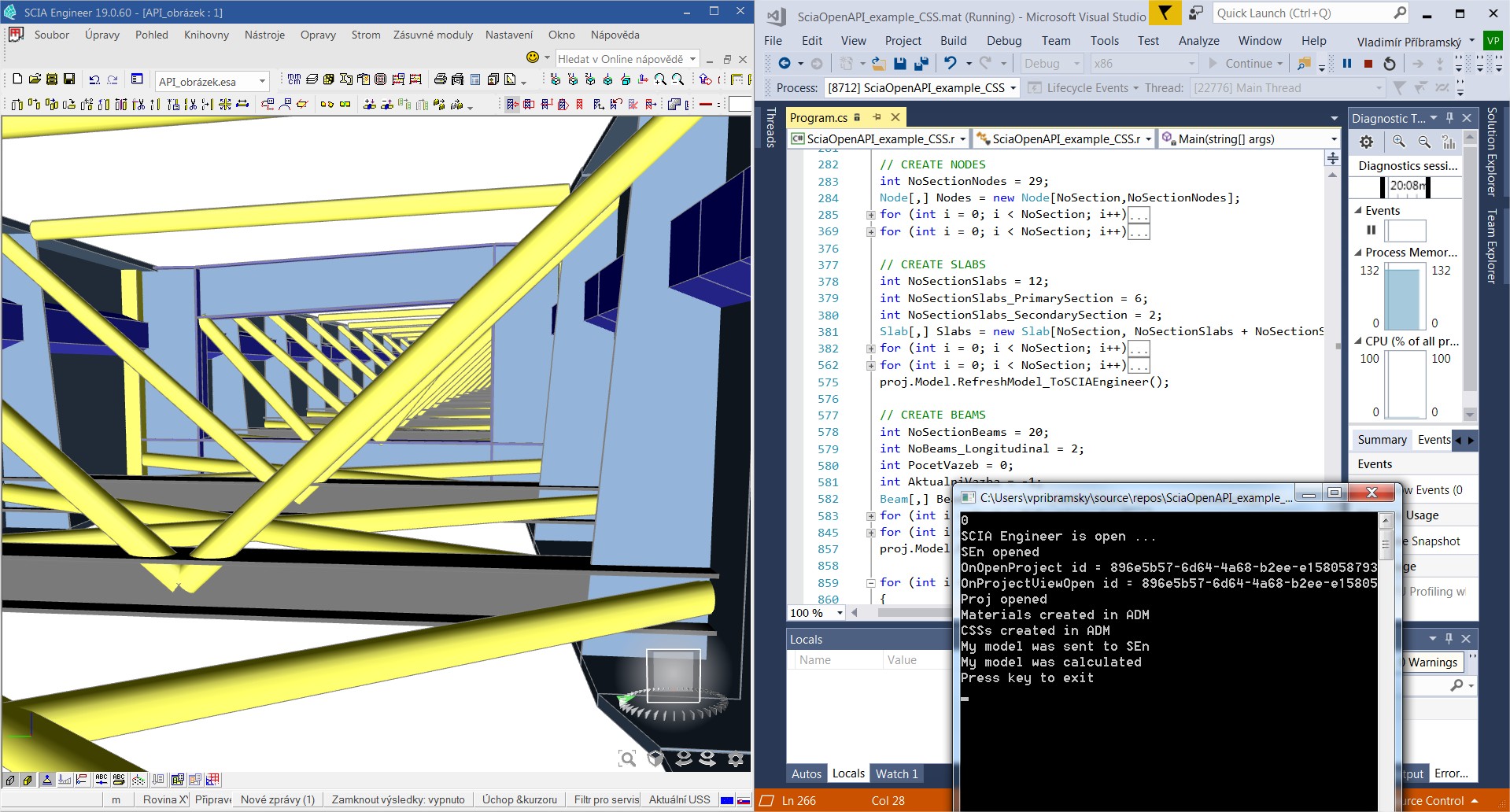
Task: Click Summary tab in Diagnostic Tools
Action: [1382, 440]
